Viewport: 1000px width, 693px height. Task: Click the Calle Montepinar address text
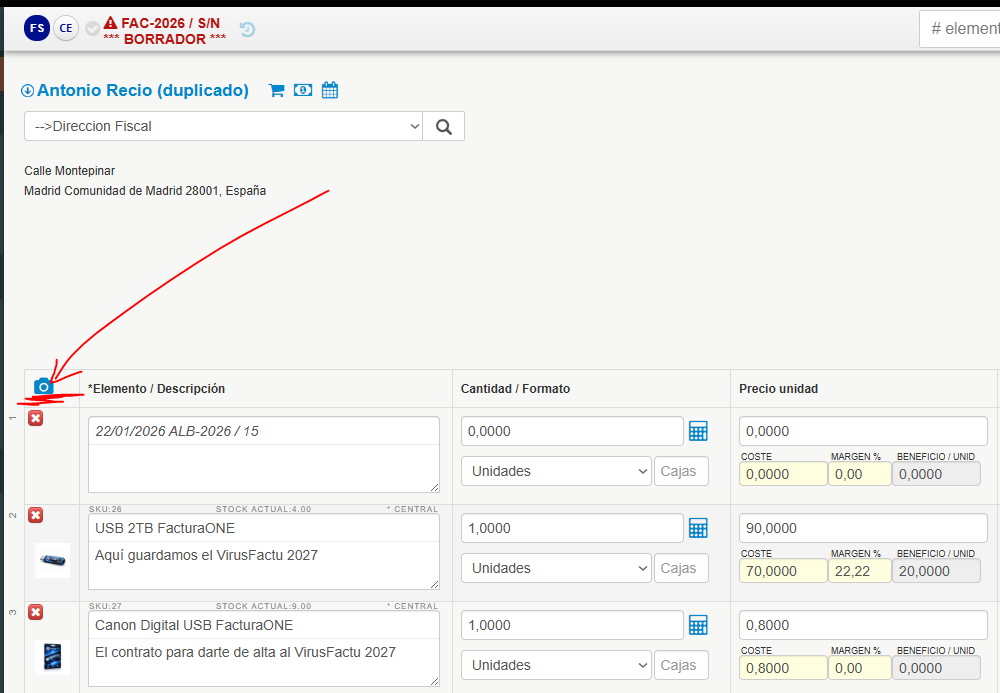click(x=70, y=170)
